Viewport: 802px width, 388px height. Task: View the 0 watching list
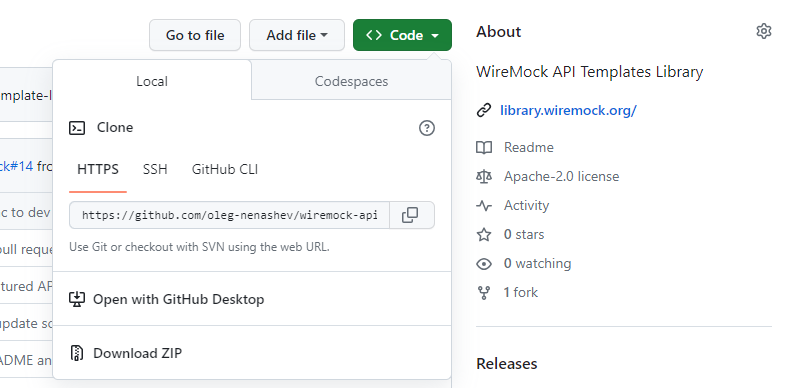[537, 264]
